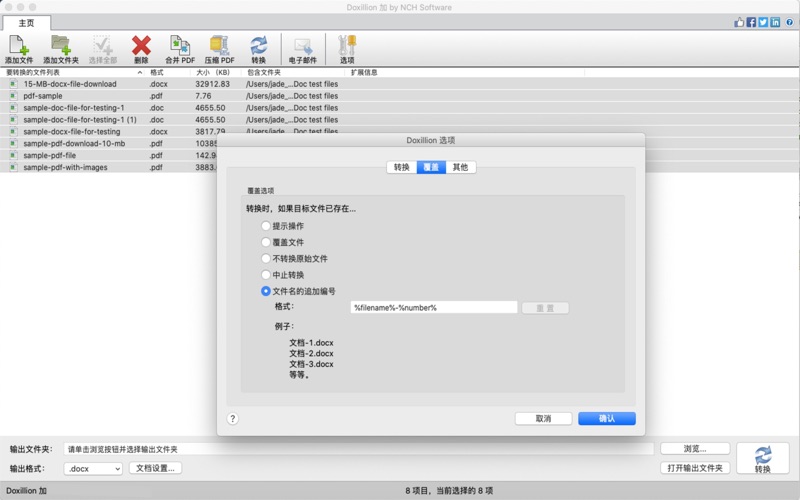Screen dimensions: 800x500
Task: Click the filename format text field
Action: (x=433, y=308)
